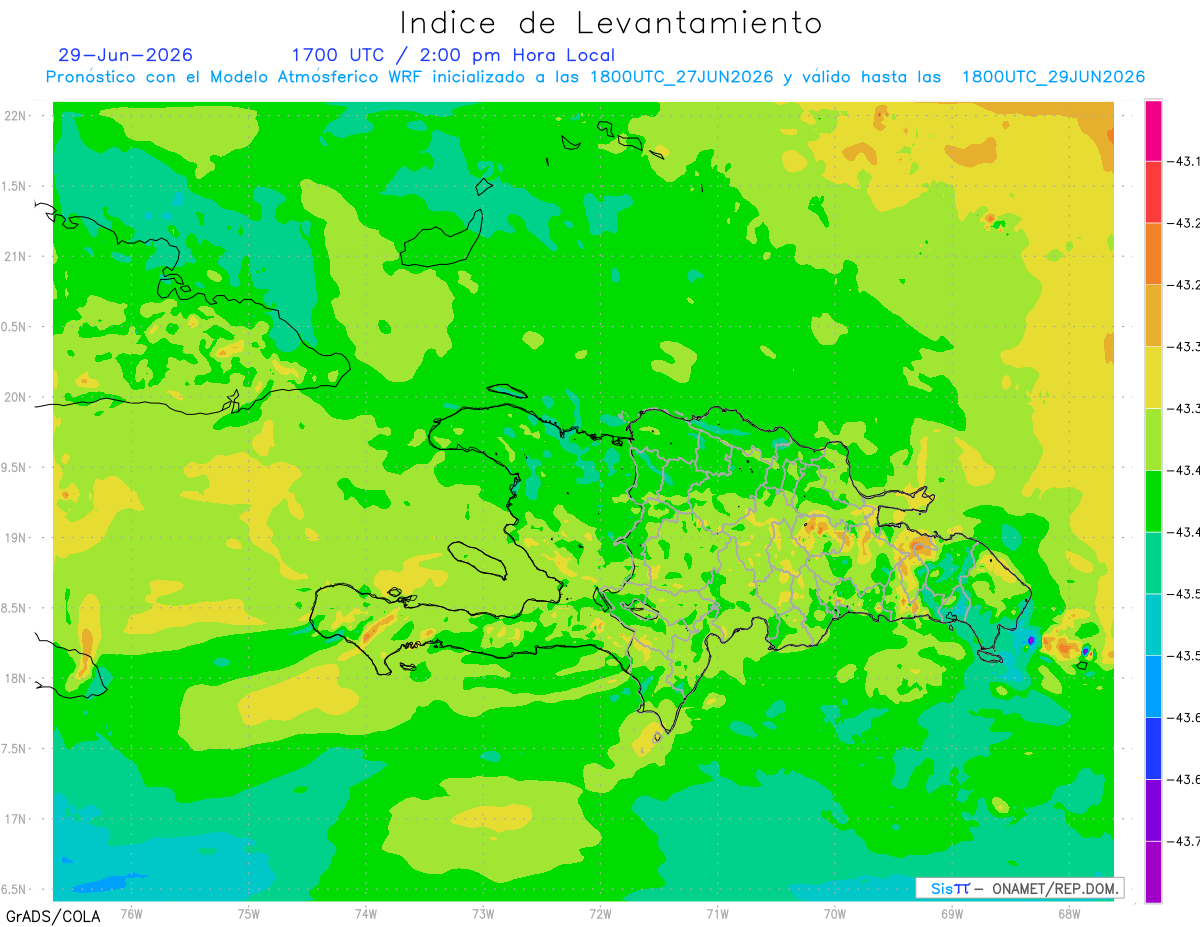Screen dimensions: 1200x927
Task: Select the bright green swatch in the color bar
Action: [x=1153, y=501]
